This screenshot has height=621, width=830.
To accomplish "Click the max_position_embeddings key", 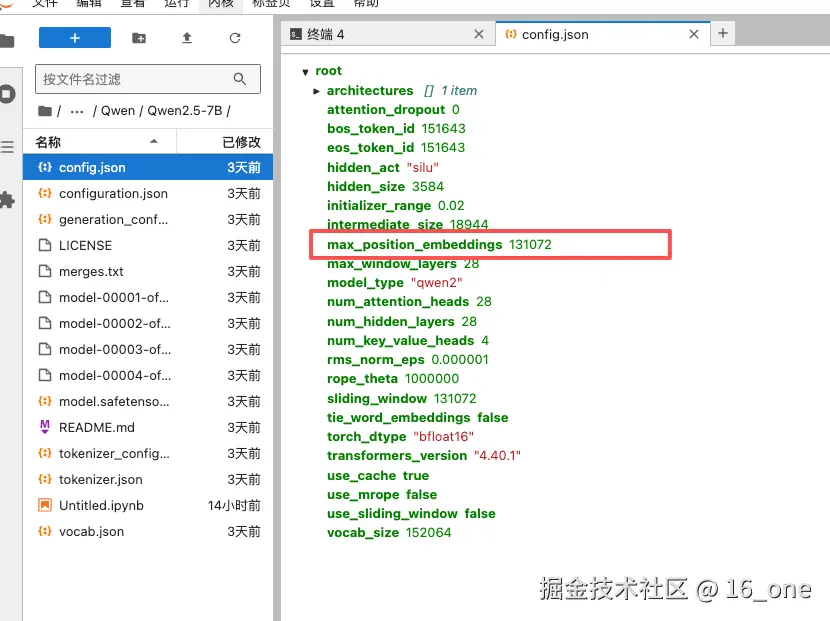I will [414, 244].
